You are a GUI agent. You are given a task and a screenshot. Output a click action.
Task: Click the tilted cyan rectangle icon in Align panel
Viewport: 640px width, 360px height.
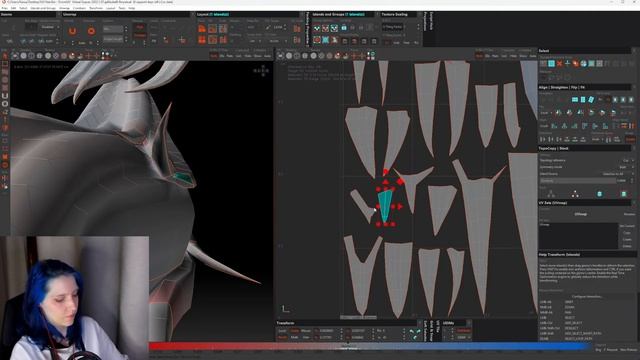[591, 100]
